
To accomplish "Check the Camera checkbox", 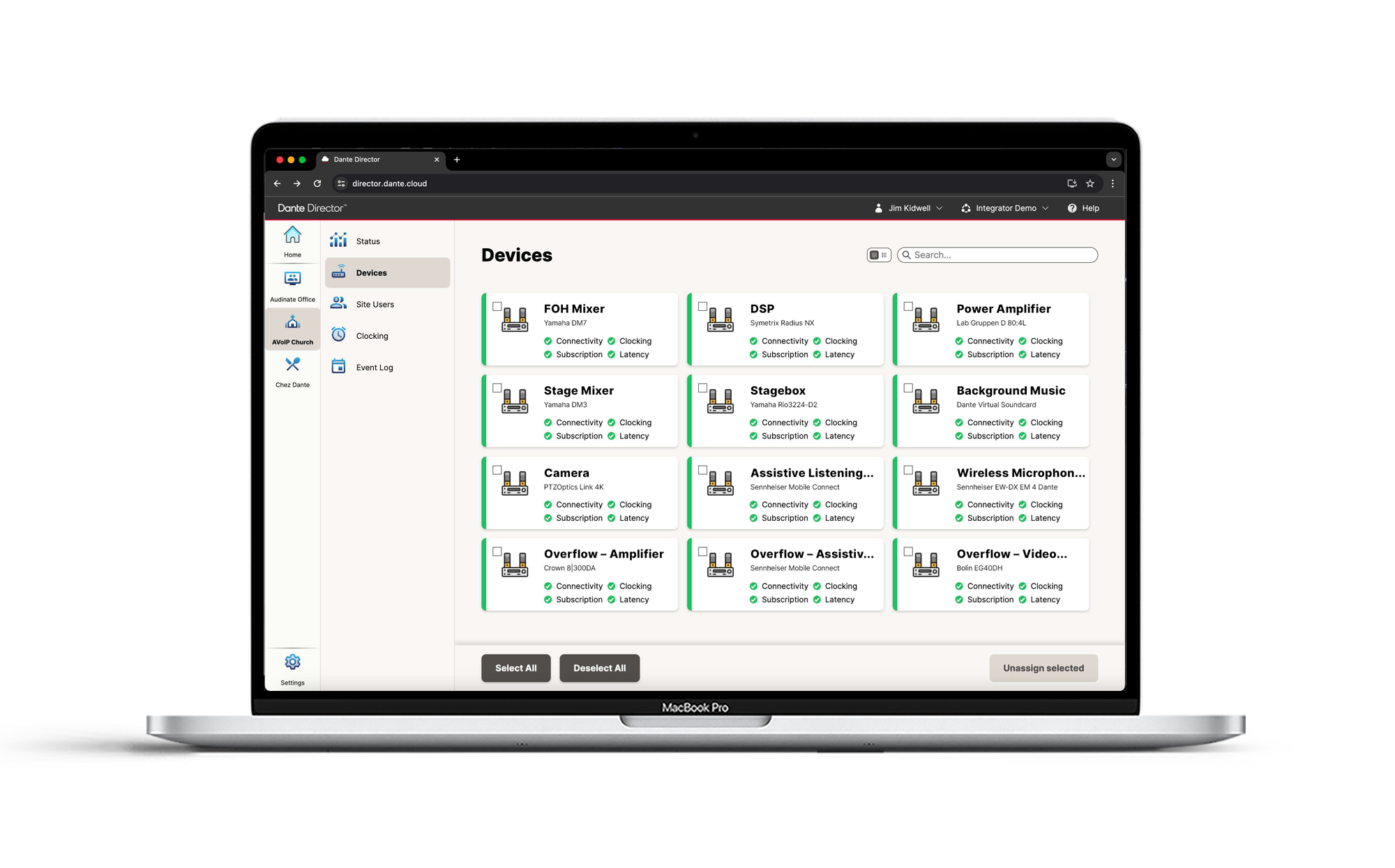I will 497,470.
